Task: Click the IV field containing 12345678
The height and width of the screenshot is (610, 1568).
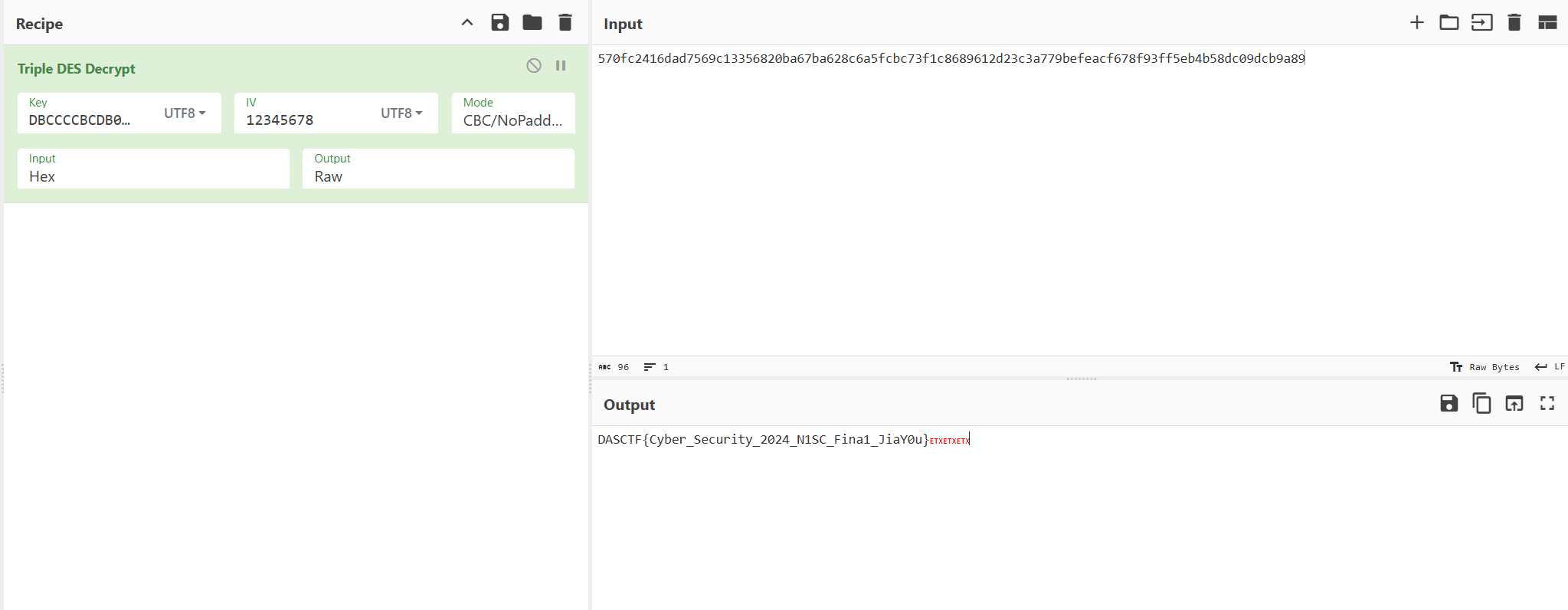Action: [x=306, y=120]
